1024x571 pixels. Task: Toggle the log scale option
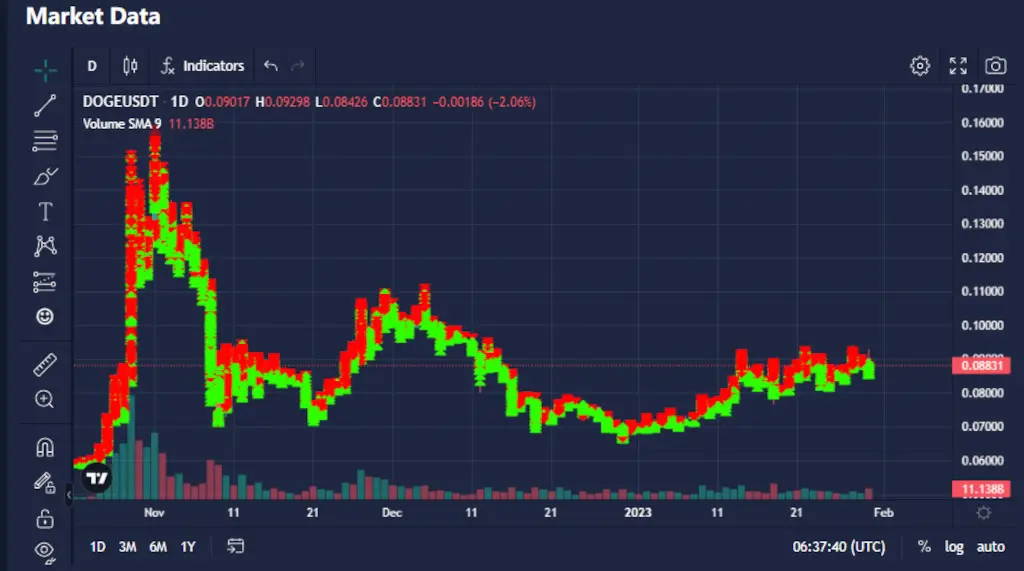[x=954, y=547]
